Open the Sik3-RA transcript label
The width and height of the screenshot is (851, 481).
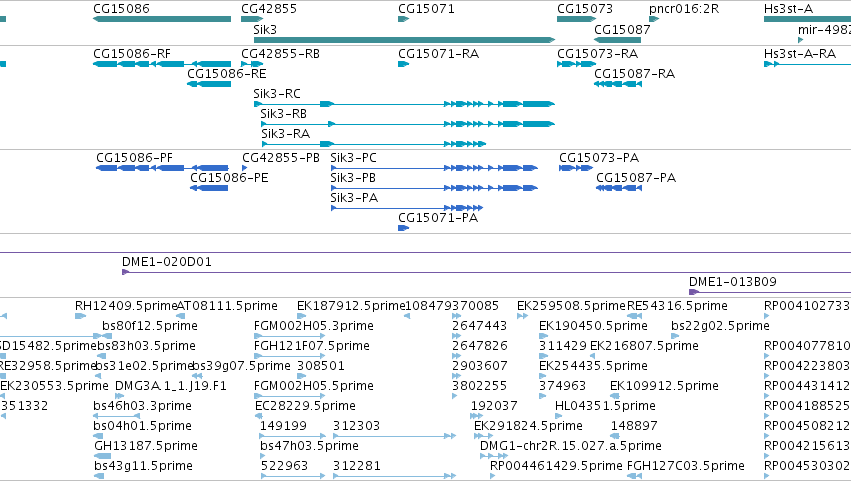(285, 134)
